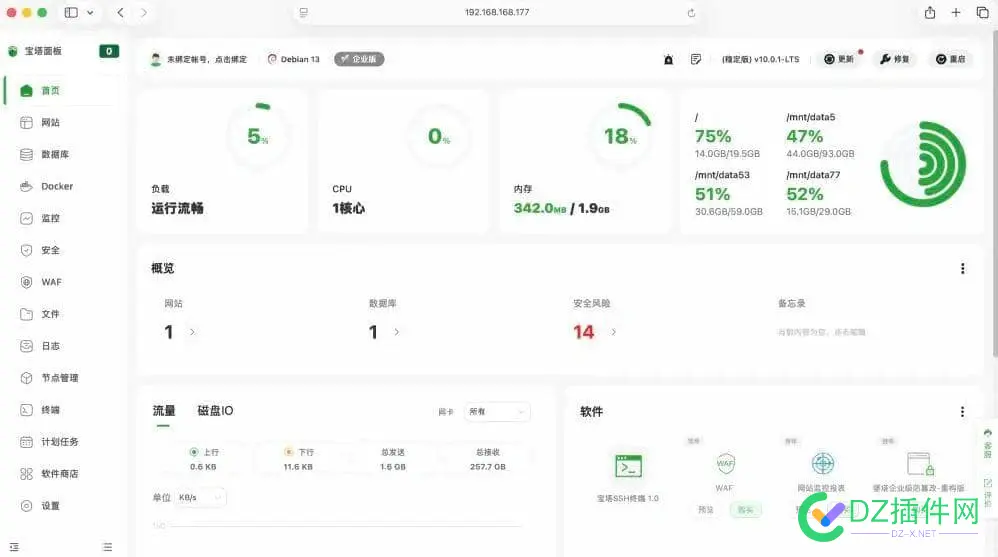Click Safari share icon
998x557 pixels.
coord(930,12)
